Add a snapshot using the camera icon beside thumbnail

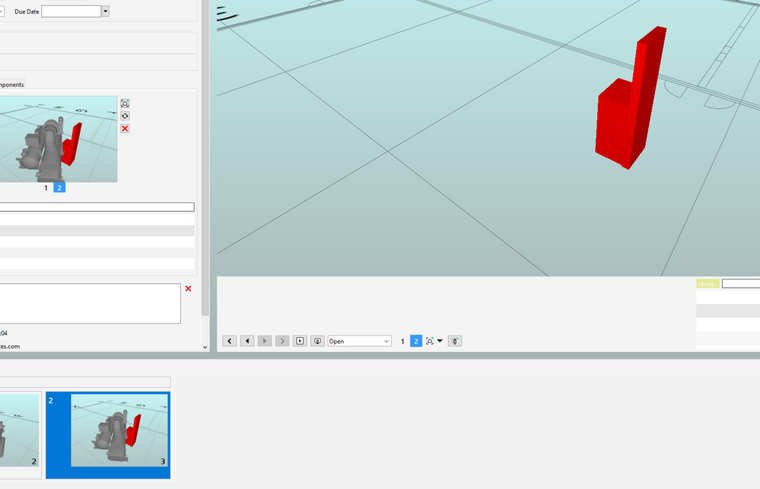pyautogui.click(x=125, y=103)
